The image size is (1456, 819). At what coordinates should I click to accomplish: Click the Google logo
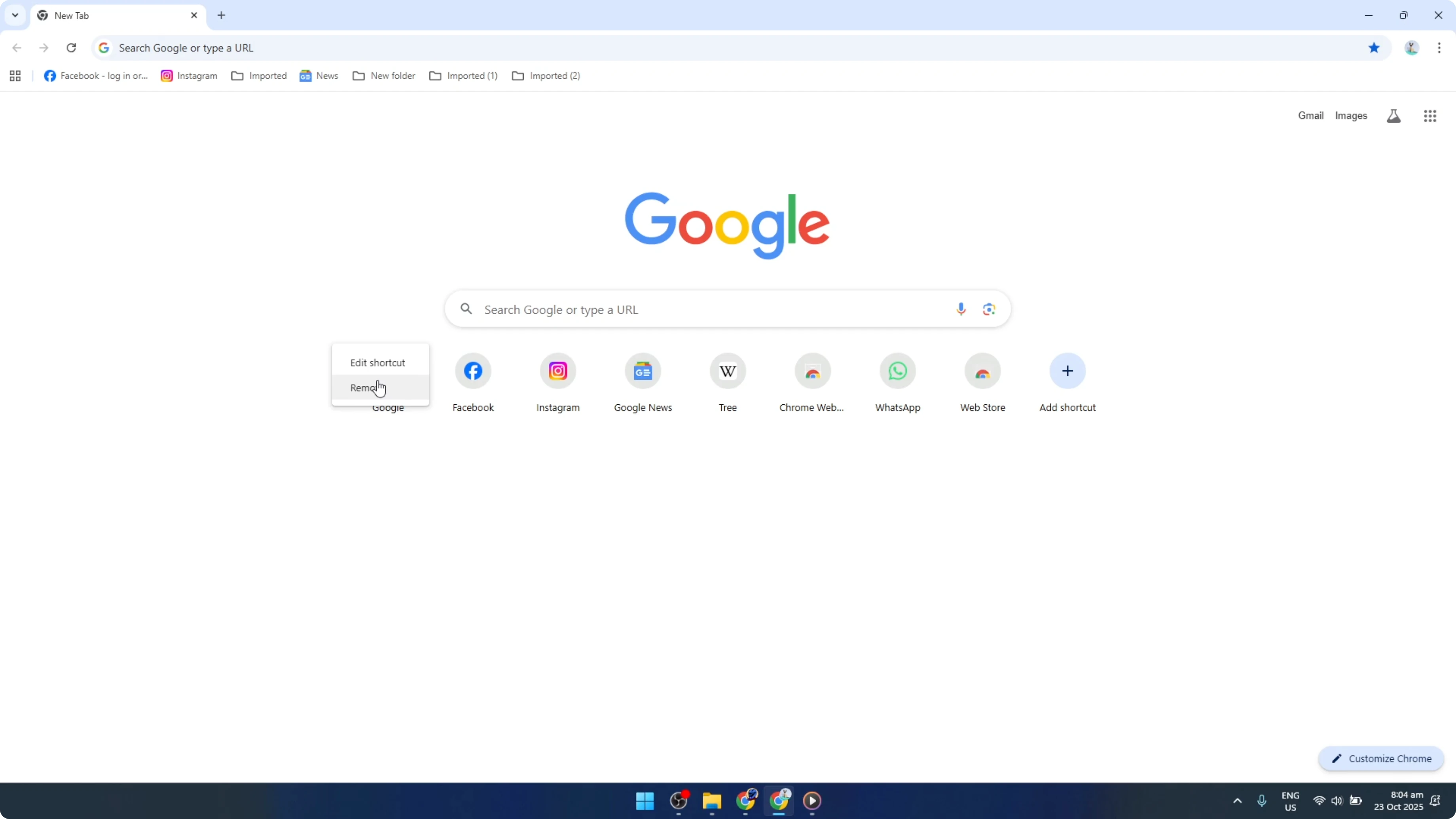pos(727,225)
